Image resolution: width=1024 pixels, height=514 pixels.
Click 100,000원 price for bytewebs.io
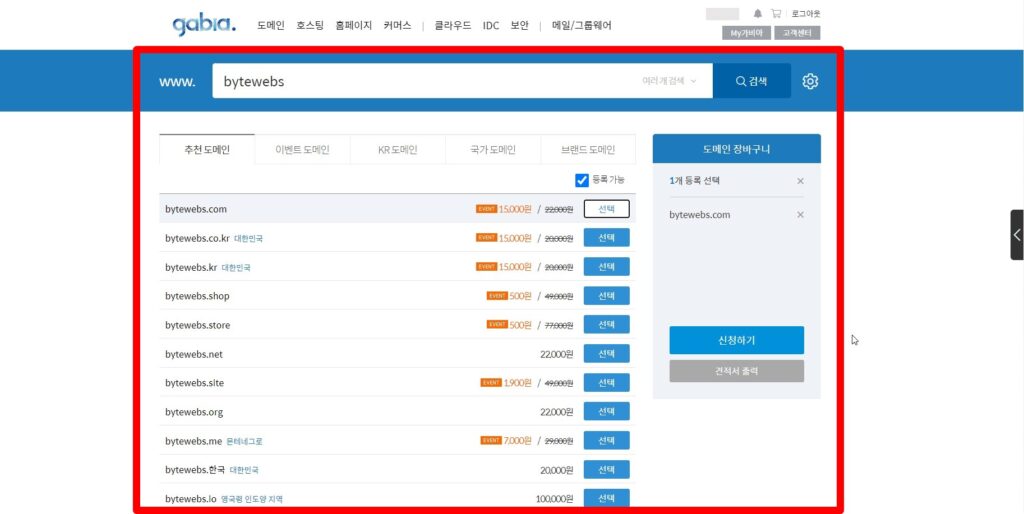pyautogui.click(x=554, y=499)
